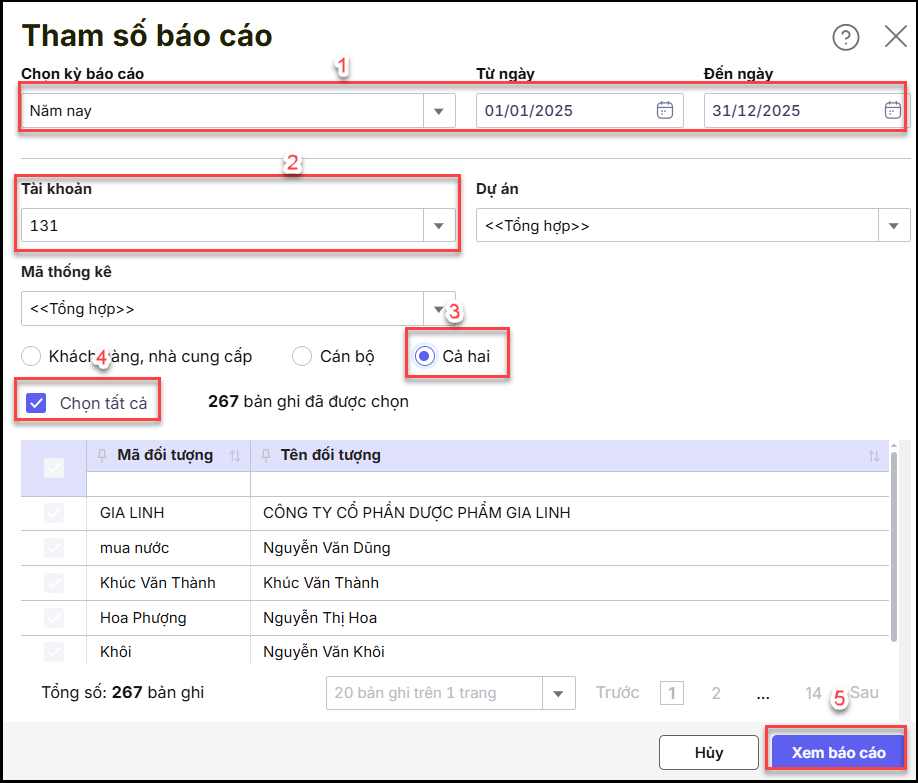Open calendar picker for Đến ngày
Screen dimensions: 918x783
click(x=892, y=111)
